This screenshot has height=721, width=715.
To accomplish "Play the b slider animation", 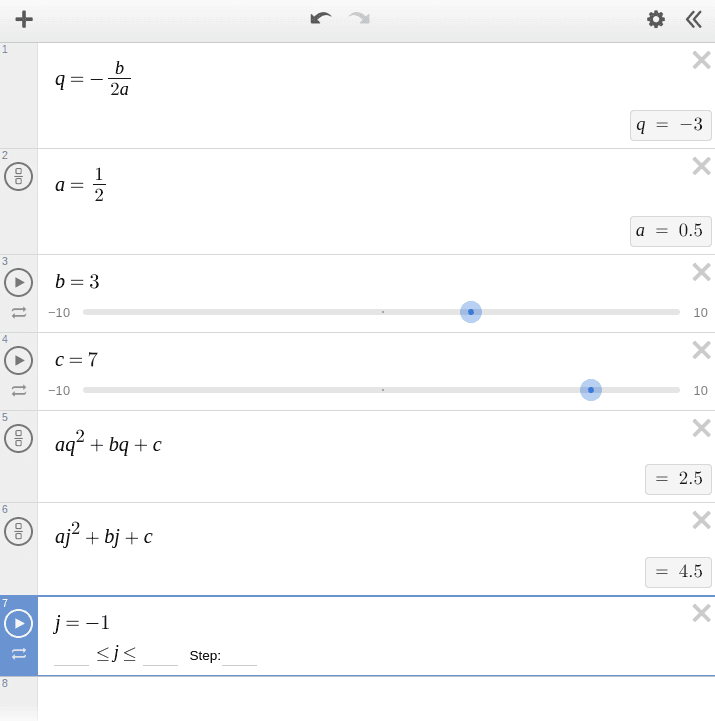I will pos(18,283).
